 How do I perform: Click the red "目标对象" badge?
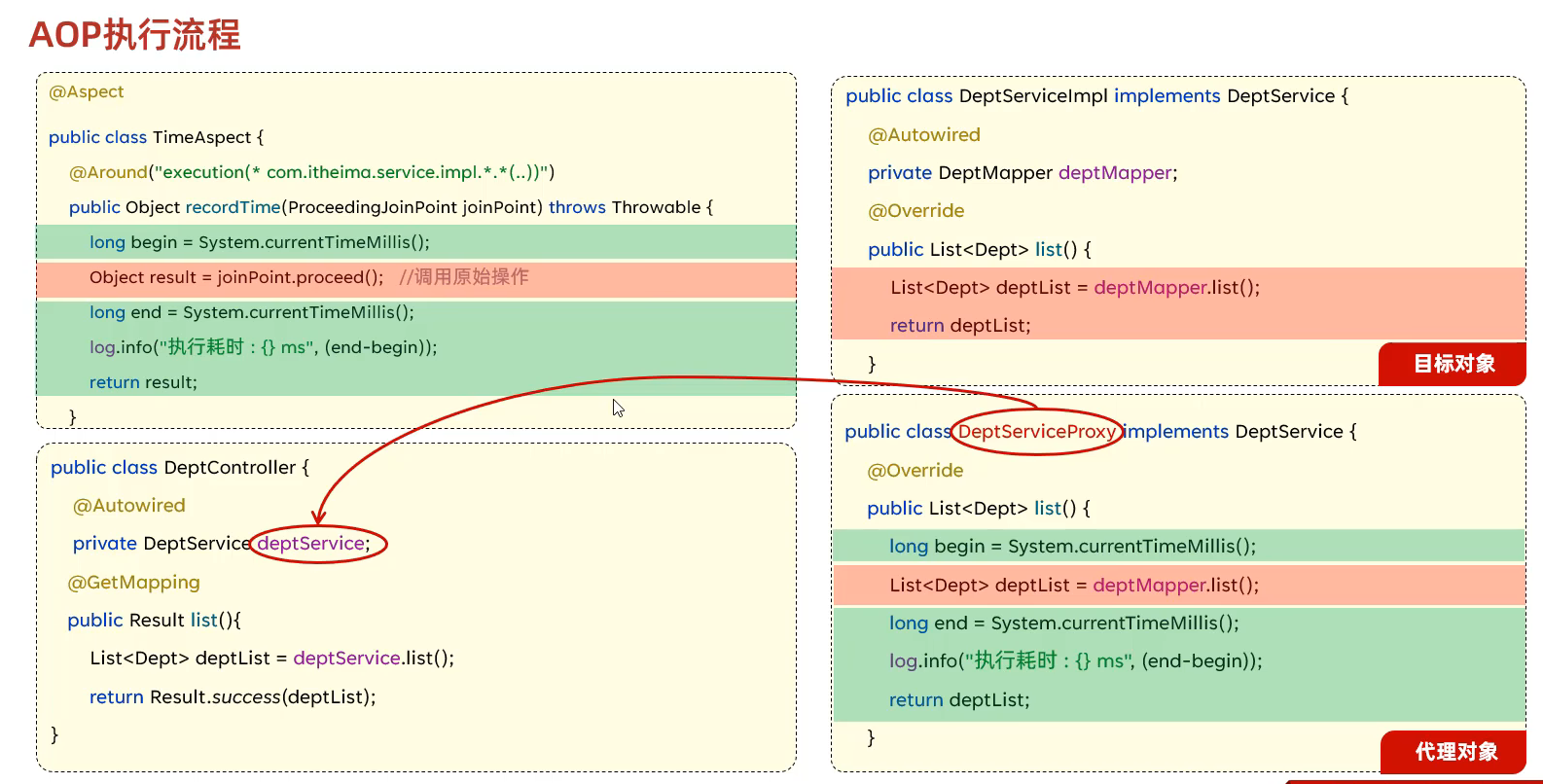(1453, 364)
